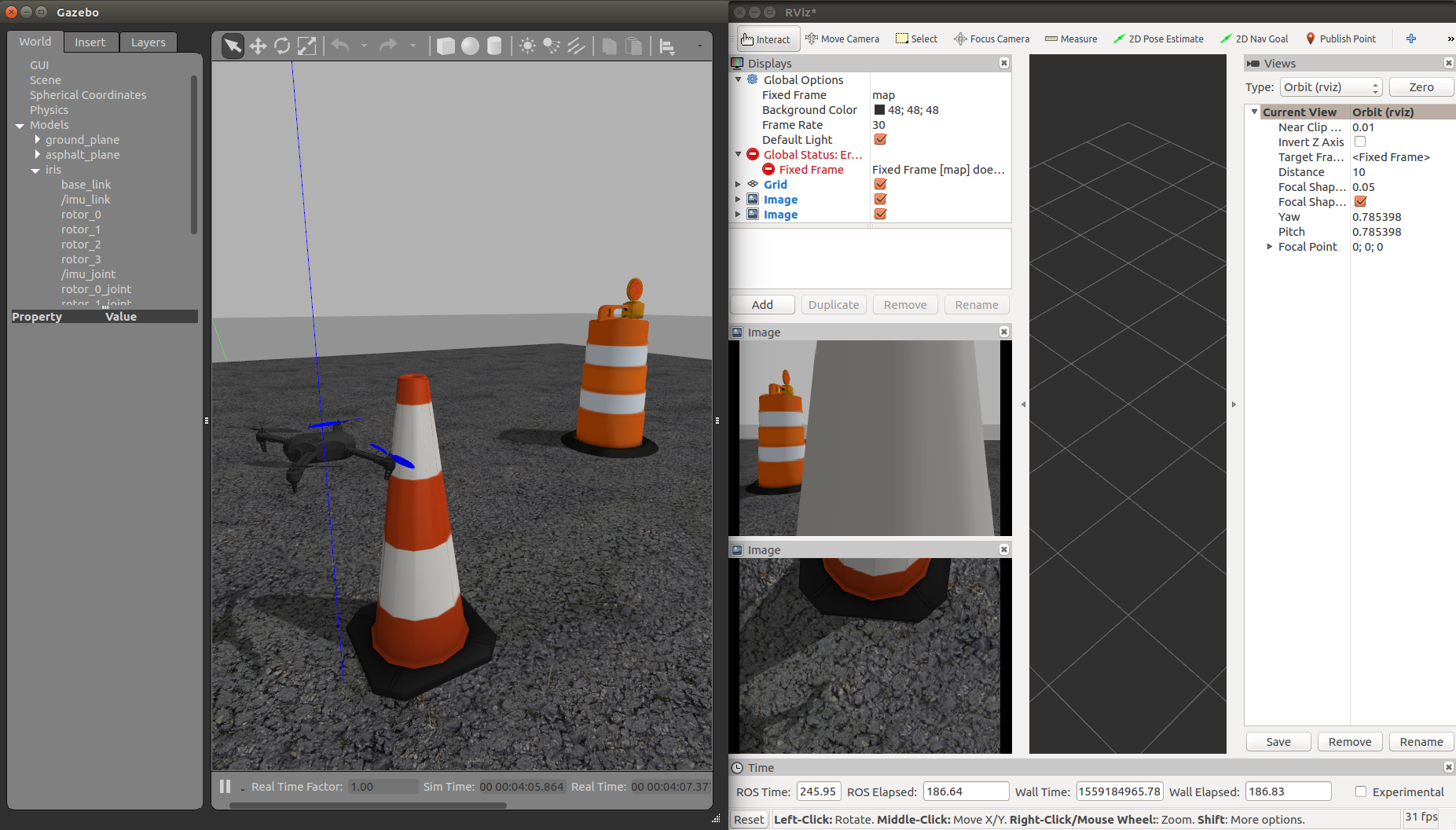This screenshot has height=830, width=1456.
Task: Switch to the Insert tab
Action: click(90, 42)
